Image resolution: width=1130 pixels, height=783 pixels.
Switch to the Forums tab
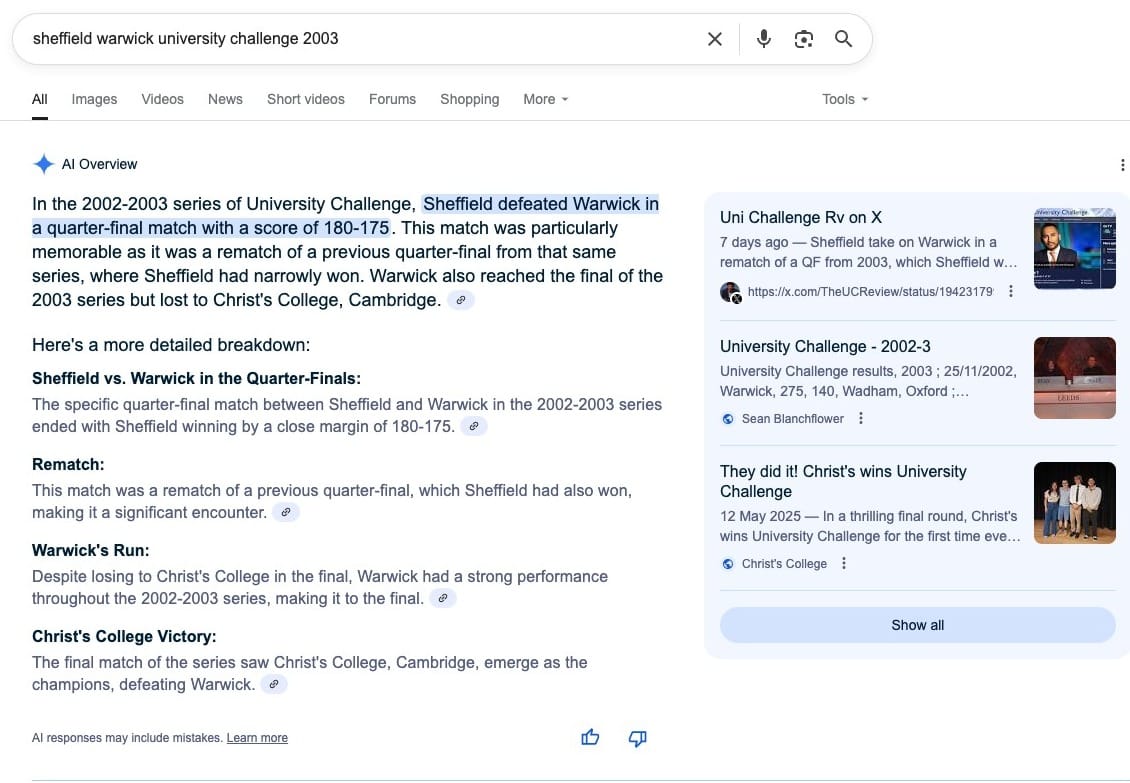392,99
